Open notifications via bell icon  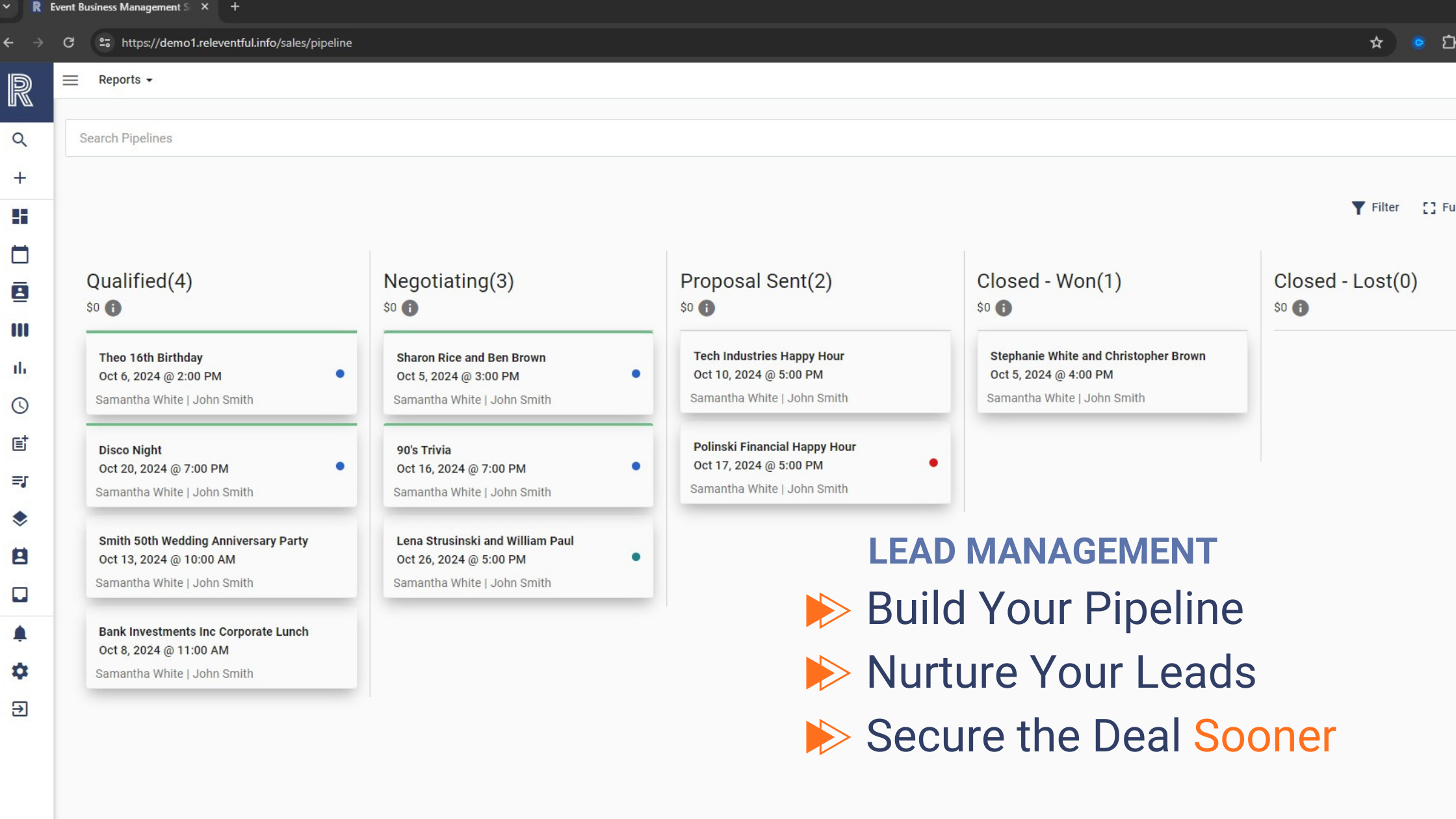coord(19,633)
